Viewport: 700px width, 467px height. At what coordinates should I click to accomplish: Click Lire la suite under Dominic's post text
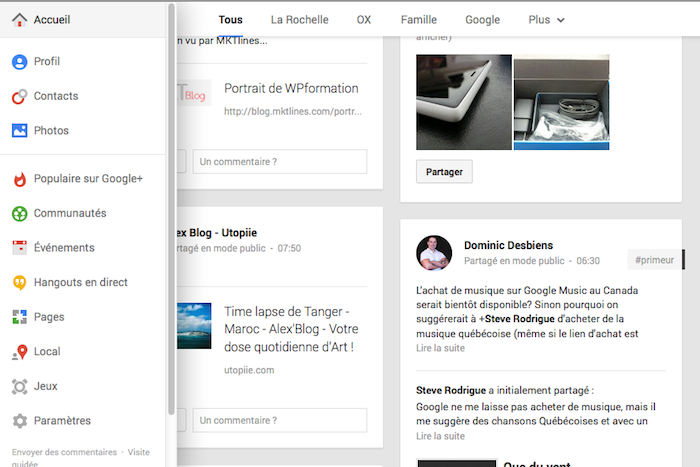coord(440,348)
